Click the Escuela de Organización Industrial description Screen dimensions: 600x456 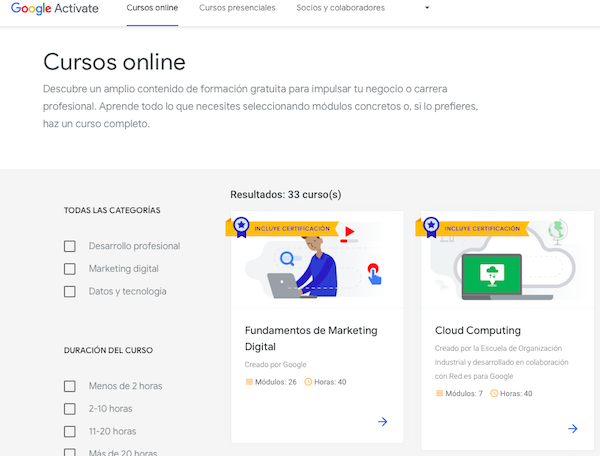[x=502, y=362]
